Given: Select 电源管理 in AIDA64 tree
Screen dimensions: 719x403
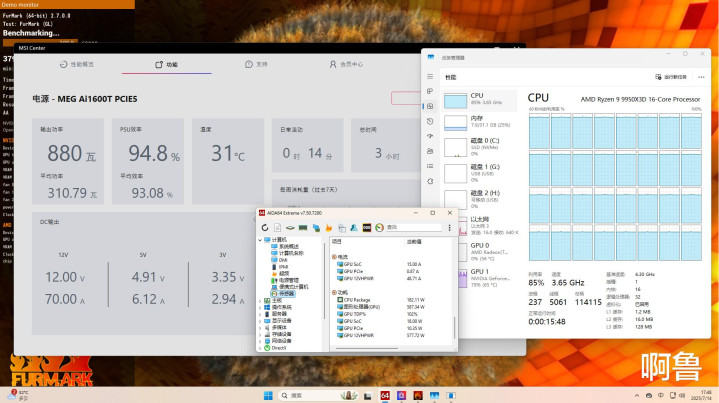Looking at the screenshot, I should [285, 280].
